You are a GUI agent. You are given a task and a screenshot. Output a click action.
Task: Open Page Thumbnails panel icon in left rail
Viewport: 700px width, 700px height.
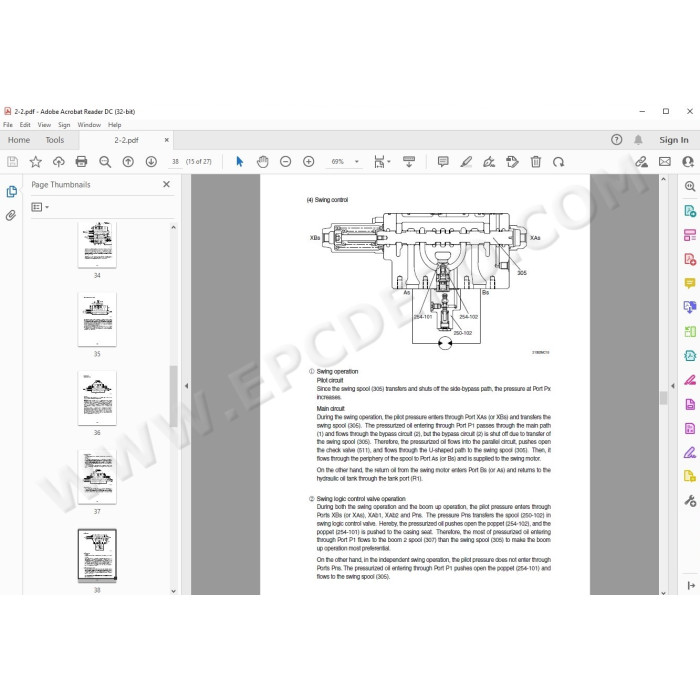pos(12,192)
